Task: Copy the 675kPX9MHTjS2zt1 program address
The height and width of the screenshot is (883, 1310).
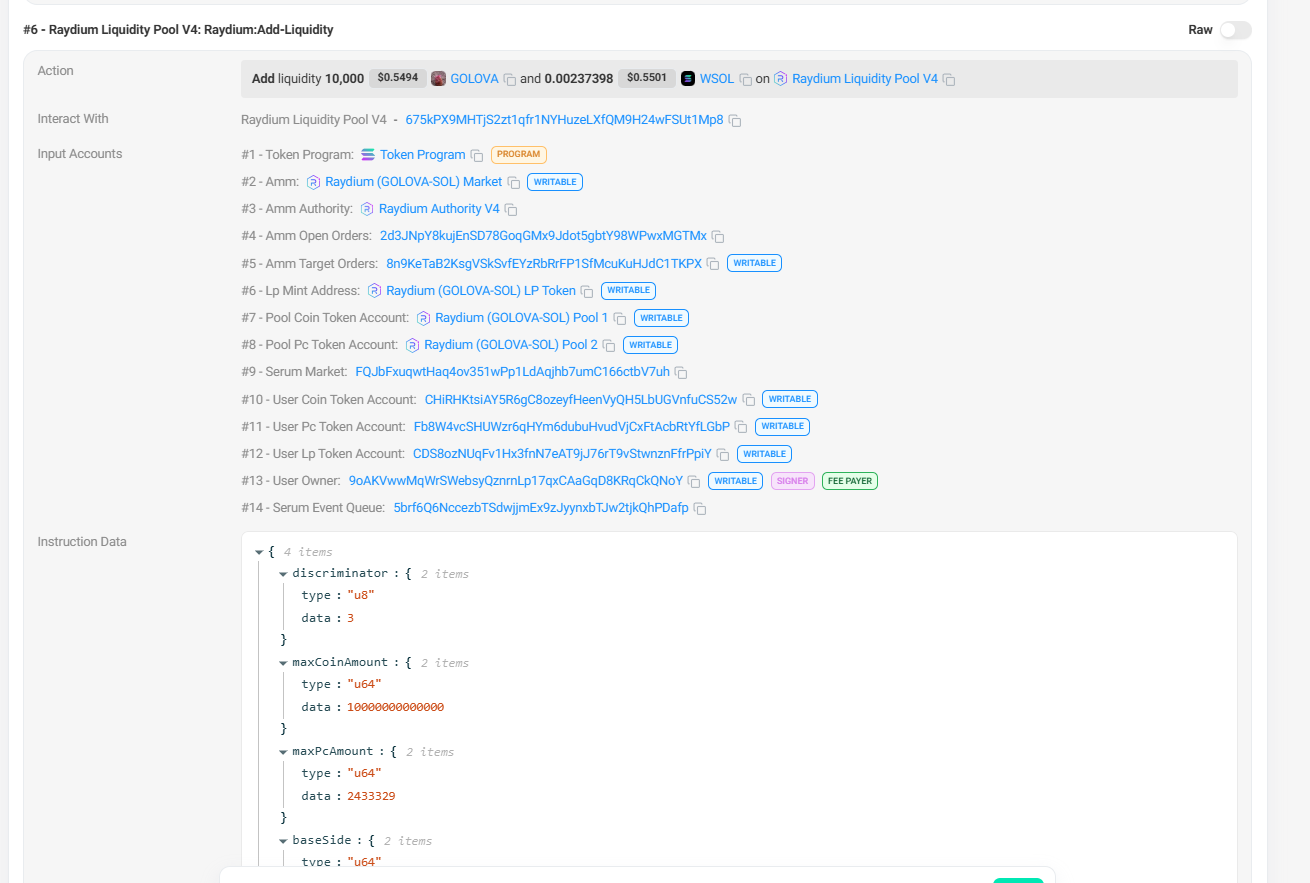Action: pyautogui.click(x=735, y=120)
